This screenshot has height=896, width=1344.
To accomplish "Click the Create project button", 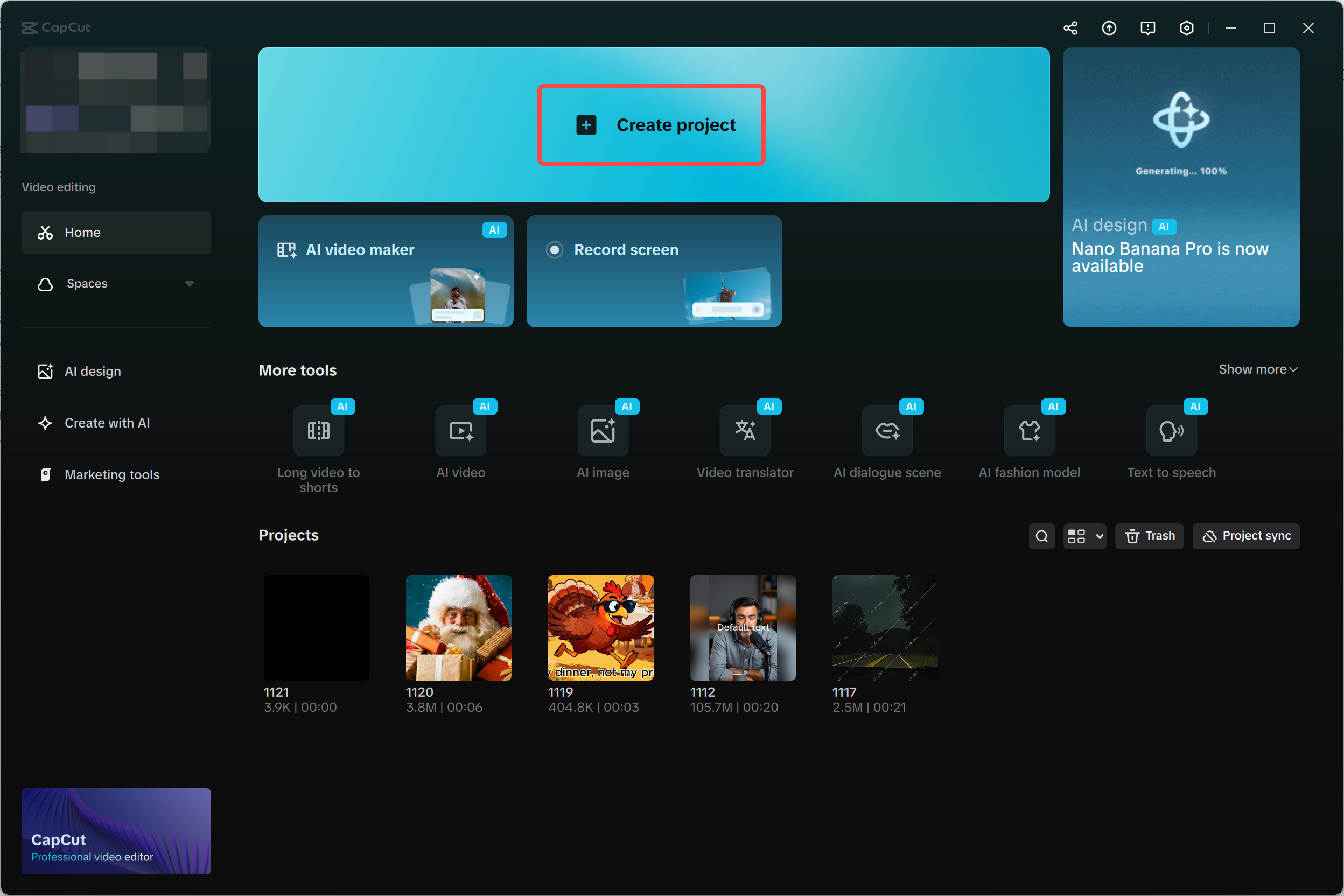I will click(652, 125).
